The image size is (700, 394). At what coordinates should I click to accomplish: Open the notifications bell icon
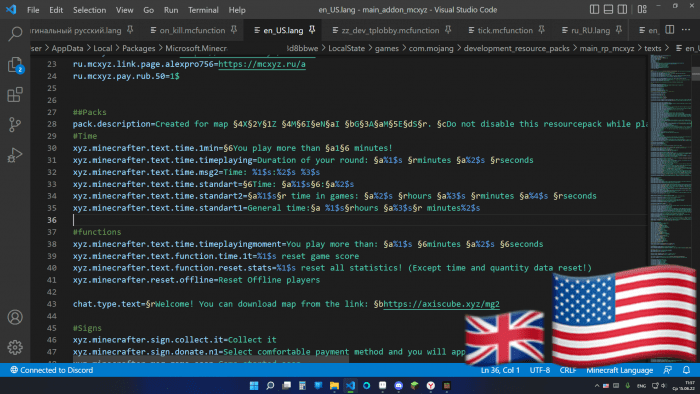click(686, 370)
